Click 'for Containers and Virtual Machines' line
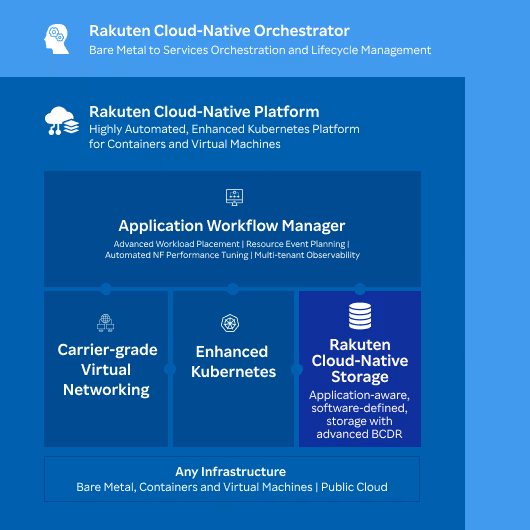Viewport: 530px width, 530px height. tap(185, 144)
